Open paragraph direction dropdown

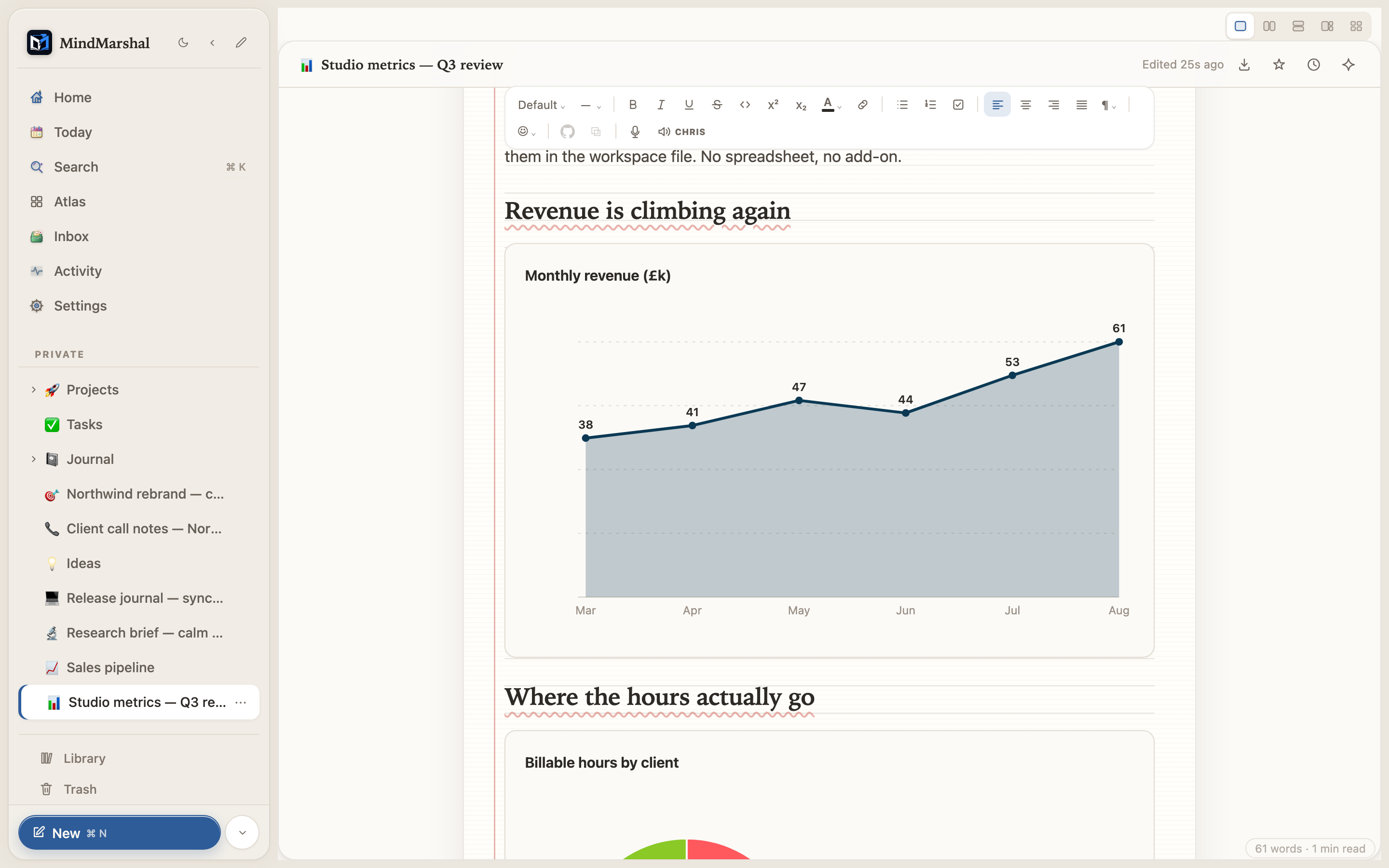point(1108,105)
